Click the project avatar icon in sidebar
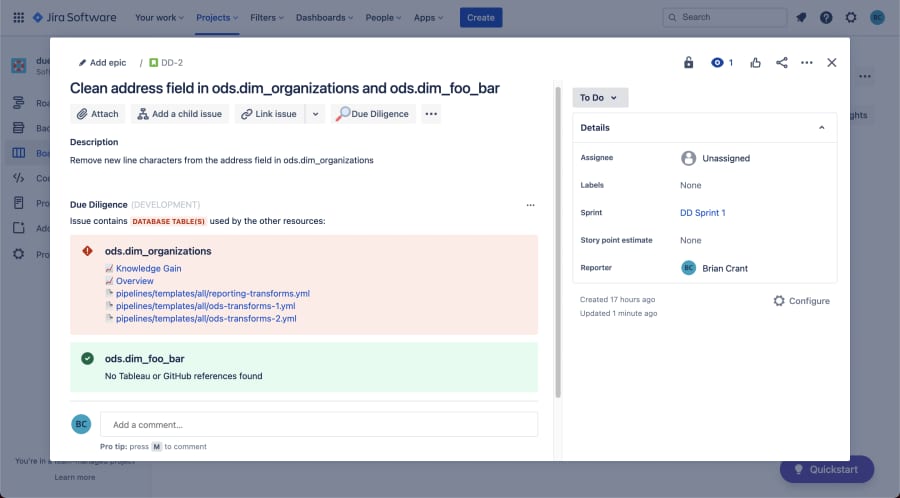Image resolution: width=900 pixels, height=498 pixels. [18, 65]
